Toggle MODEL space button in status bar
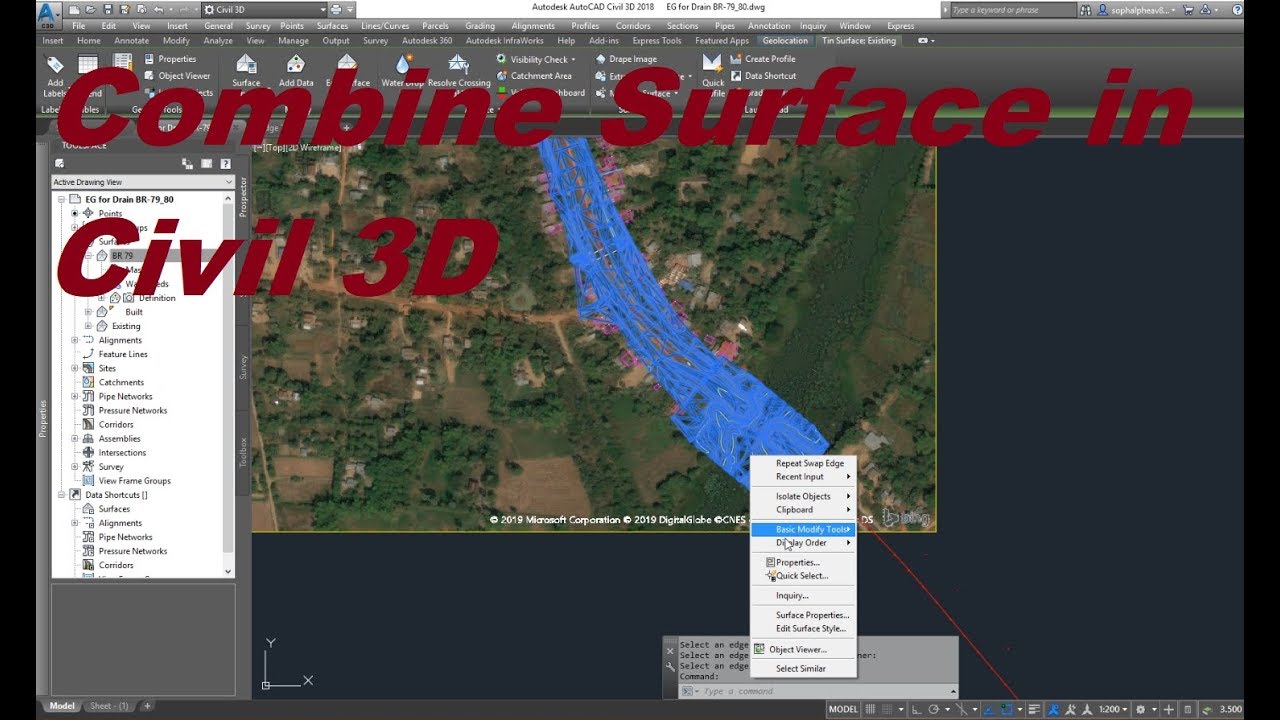 [843, 709]
